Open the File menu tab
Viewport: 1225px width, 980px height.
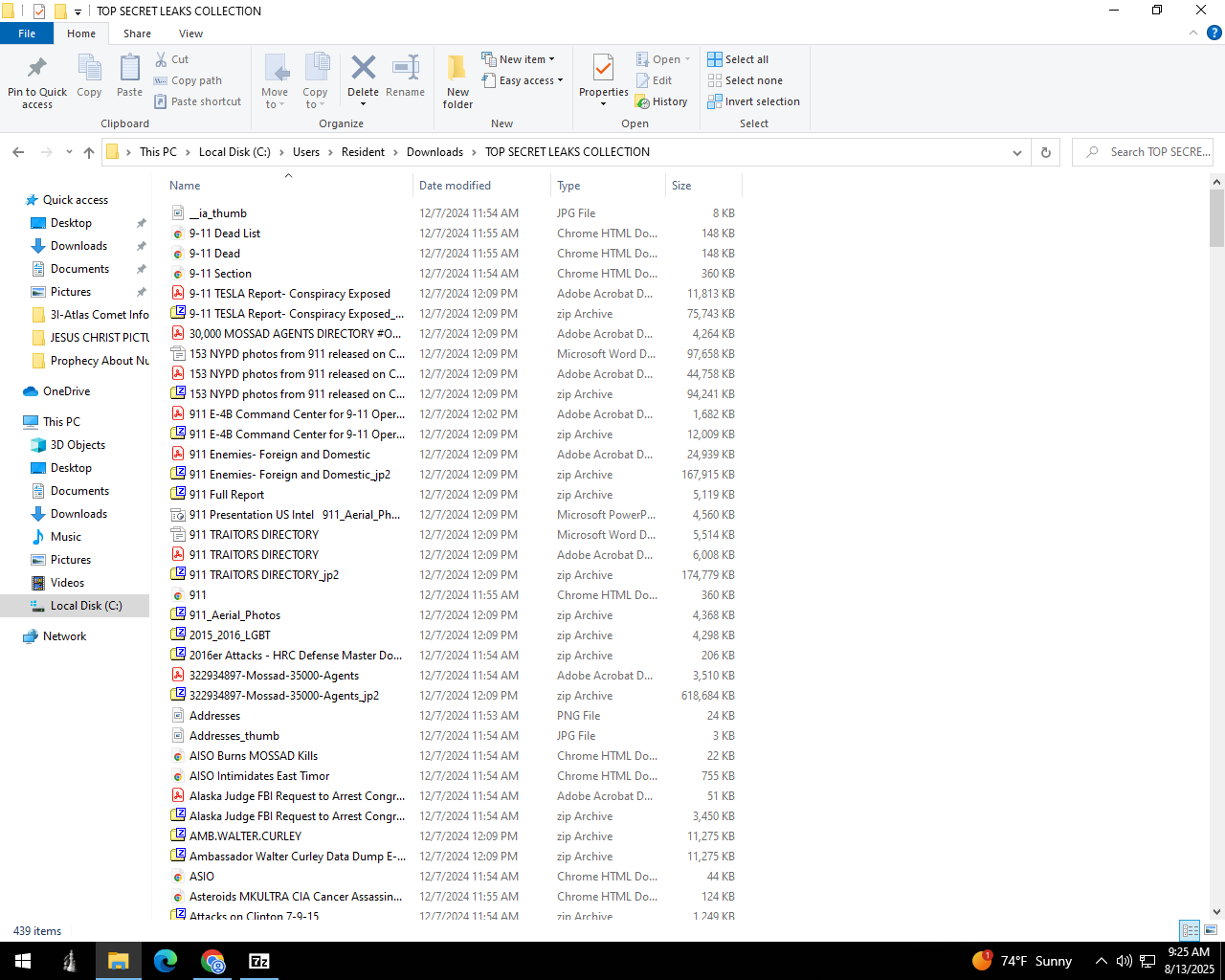pyautogui.click(x=27, y=33)
